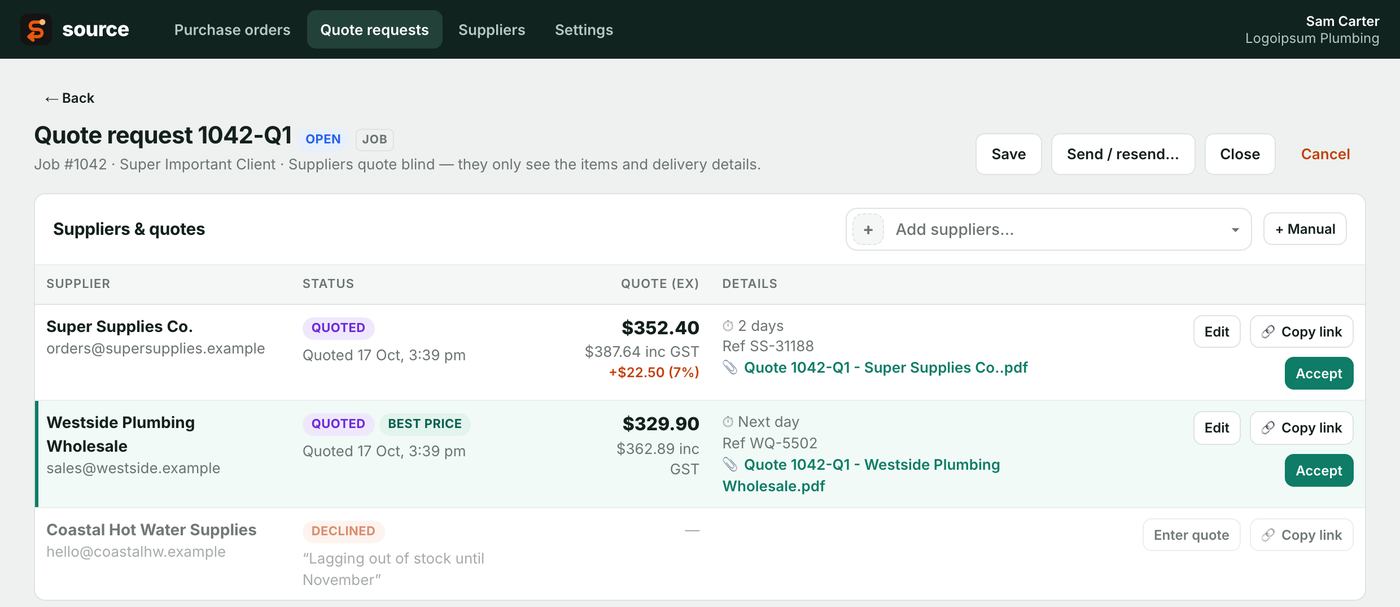Screen dimensions: 1400x607
Task: Click the paperclip icon for Super Supplies quote
Action: pos(730,368)
